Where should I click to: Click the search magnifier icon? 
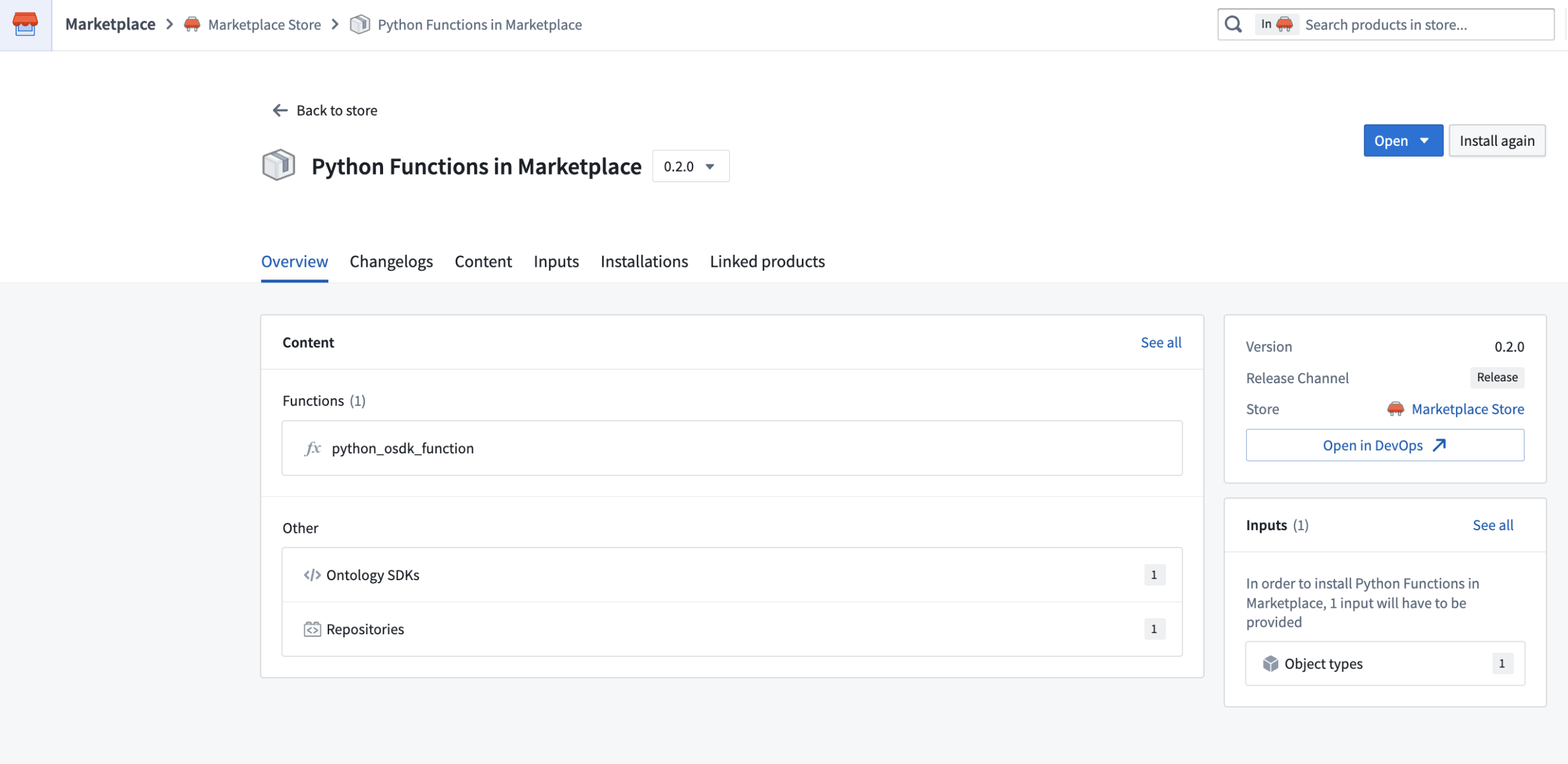point(1233,24)
